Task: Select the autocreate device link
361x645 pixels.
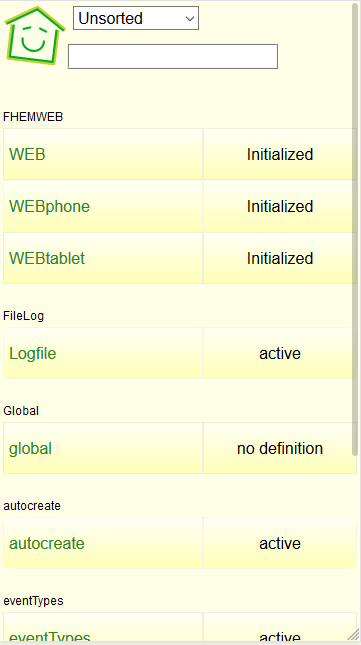Action: tap(46, 543)
